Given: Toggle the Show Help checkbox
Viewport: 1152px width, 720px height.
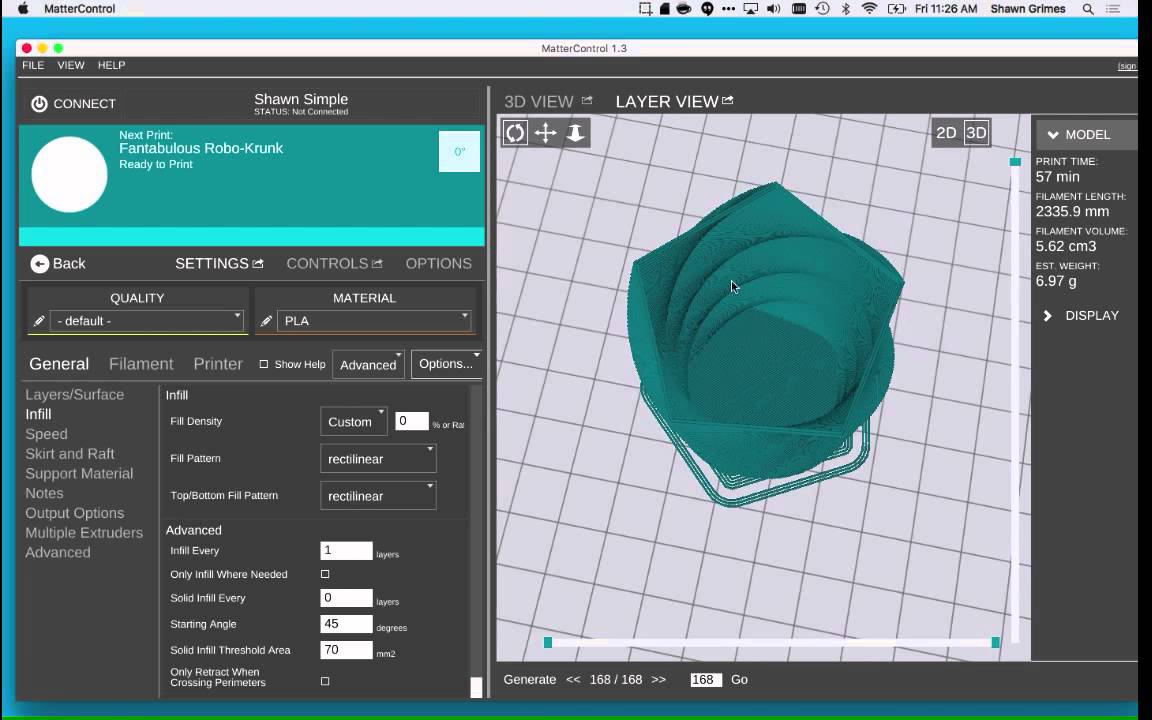Looking at the screenshot, I should [264, 364].
